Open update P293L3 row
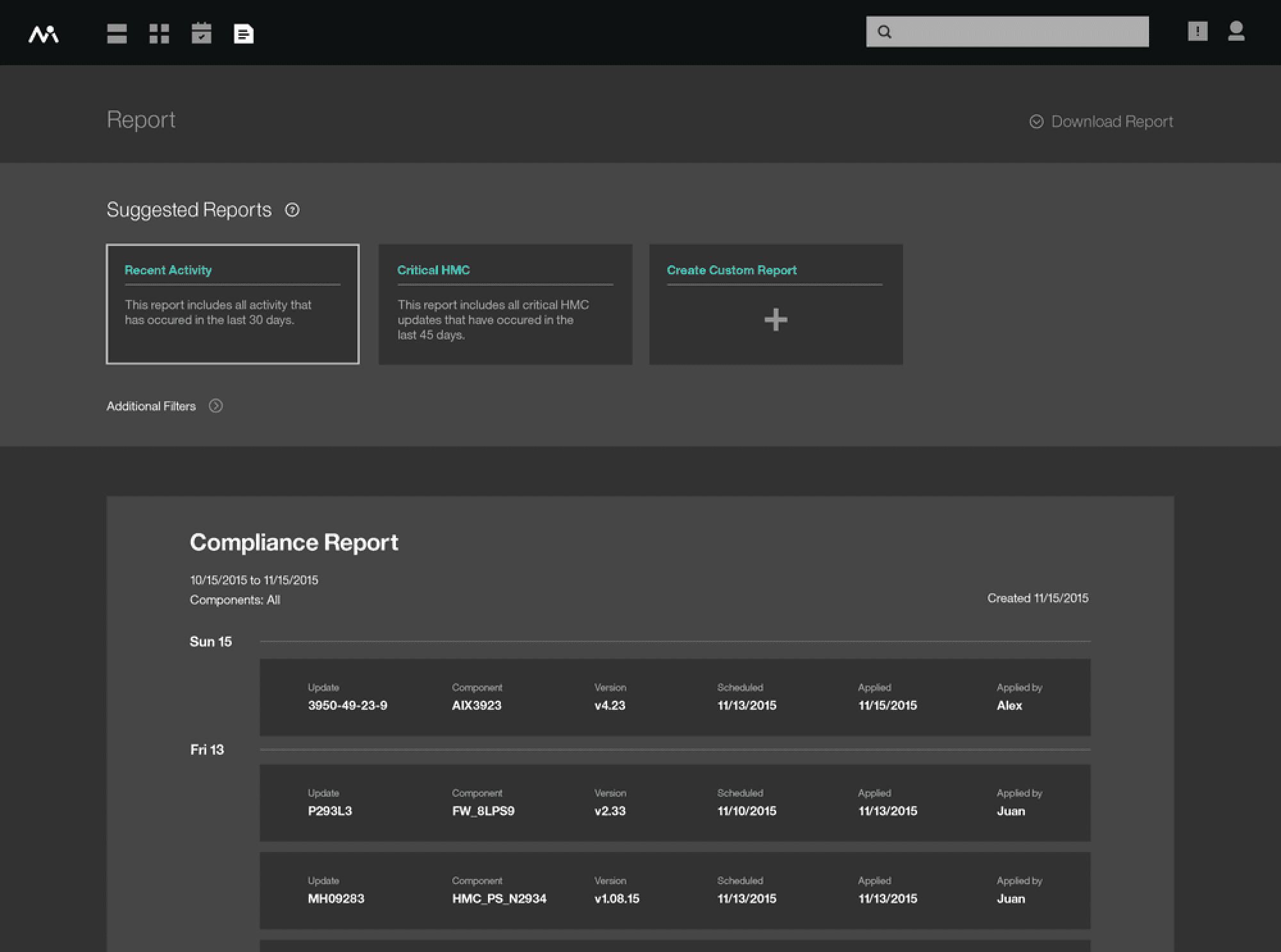This screenshot has width=1281, height=952. [674, 803]
